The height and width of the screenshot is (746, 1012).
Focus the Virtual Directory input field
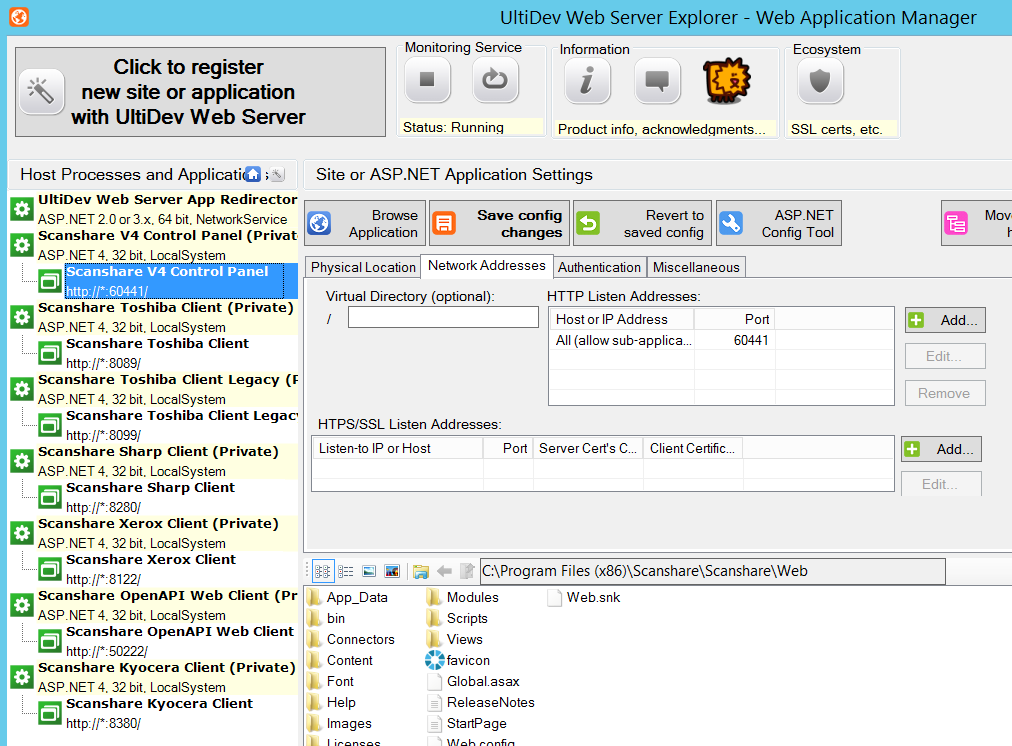pos(443,318)
